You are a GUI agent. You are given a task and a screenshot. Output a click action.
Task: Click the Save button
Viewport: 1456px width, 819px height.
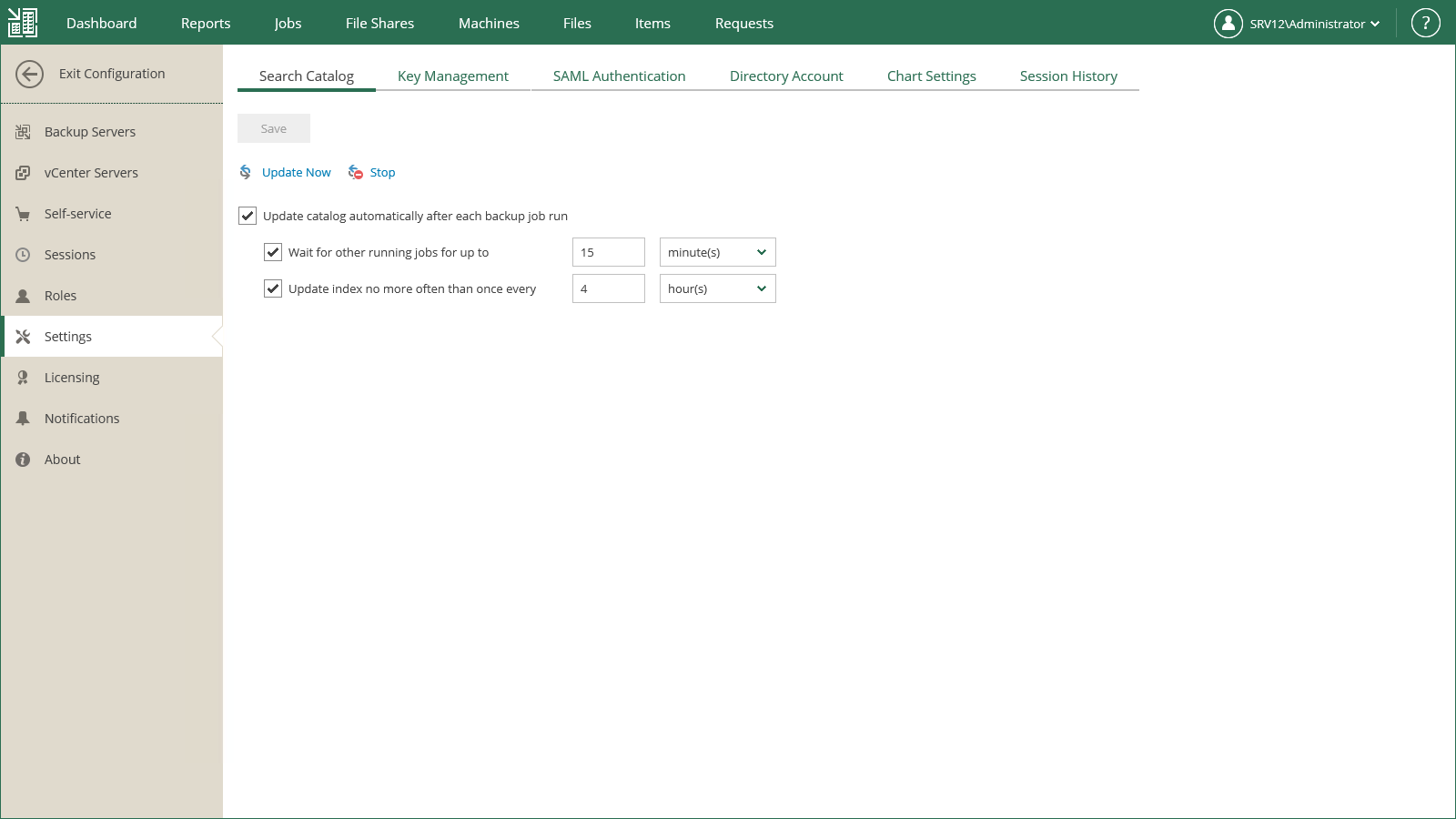(274, 128)
